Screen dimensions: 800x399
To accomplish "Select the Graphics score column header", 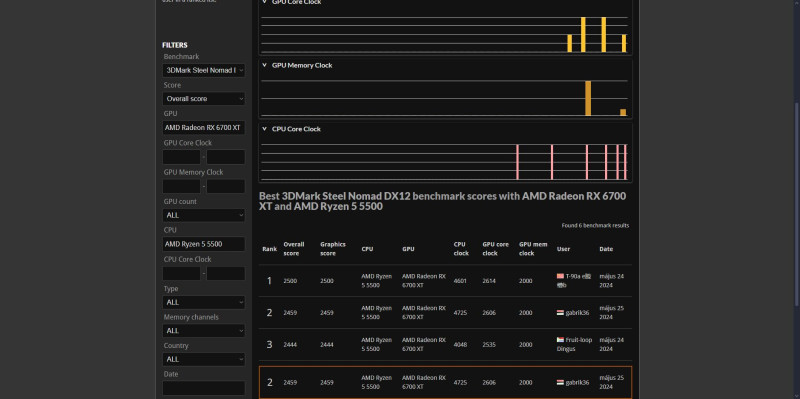I will tap(333, 248).
